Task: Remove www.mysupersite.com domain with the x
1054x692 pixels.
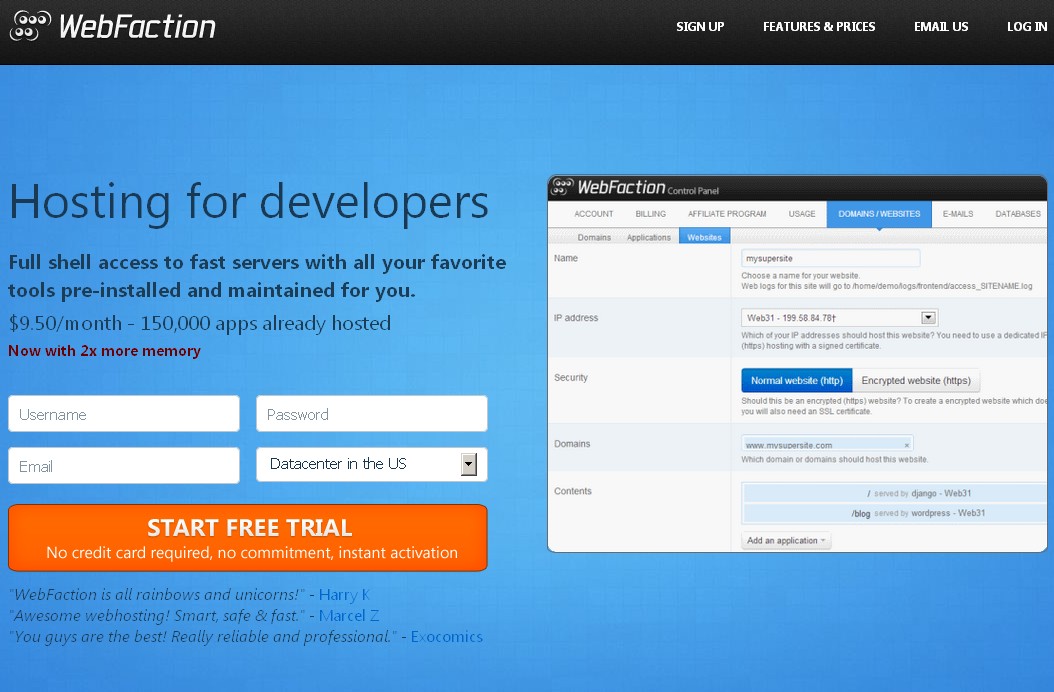Action: coord(907,445)
